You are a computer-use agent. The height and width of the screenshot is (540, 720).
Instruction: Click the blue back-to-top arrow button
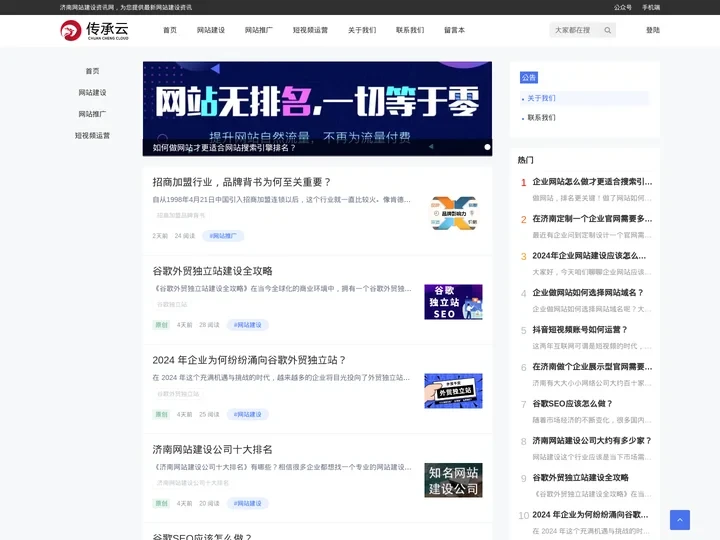click(680, 520)
